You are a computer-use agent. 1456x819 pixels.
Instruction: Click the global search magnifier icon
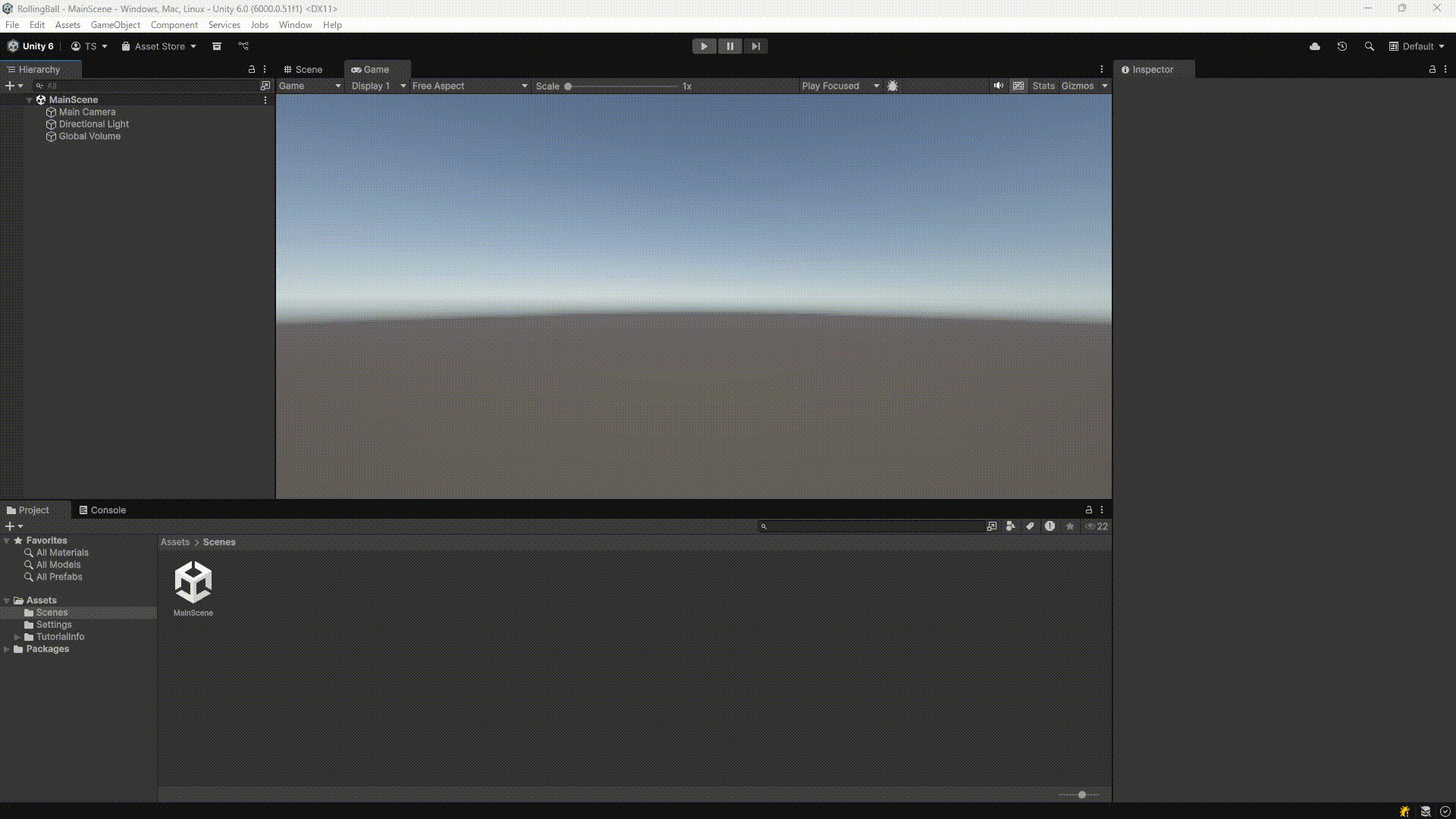click(1369, 46)
